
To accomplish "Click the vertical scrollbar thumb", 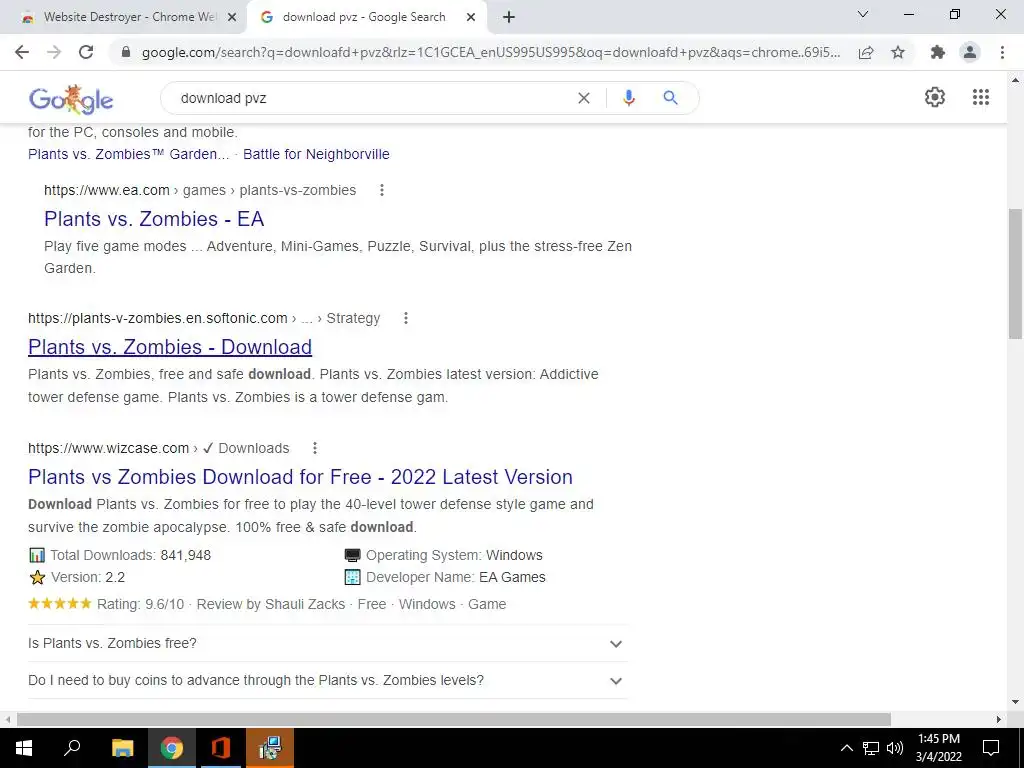I will [x=1015, y=274].
